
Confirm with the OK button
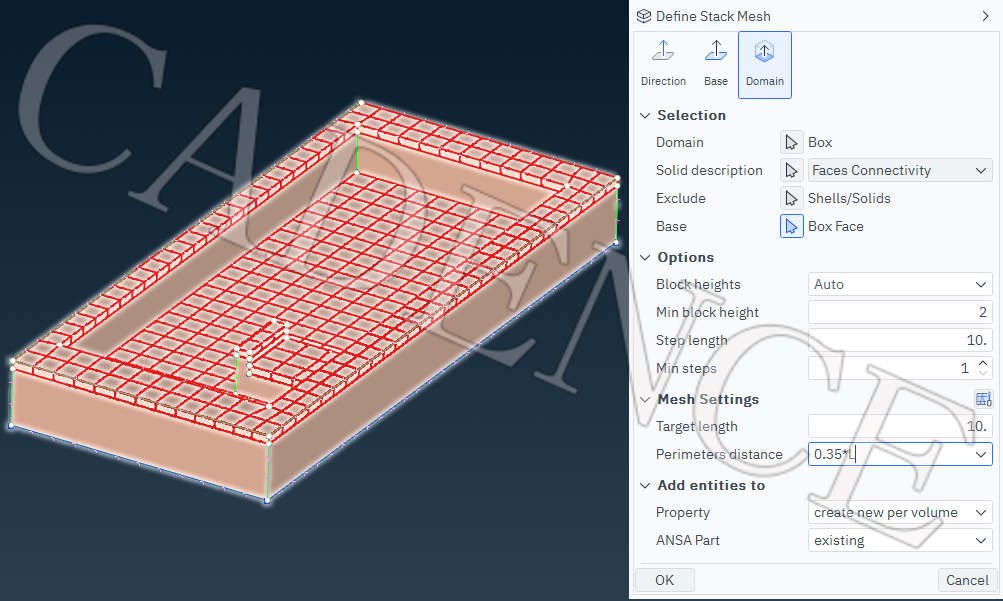pyautogui.click(x=665, y=580)
